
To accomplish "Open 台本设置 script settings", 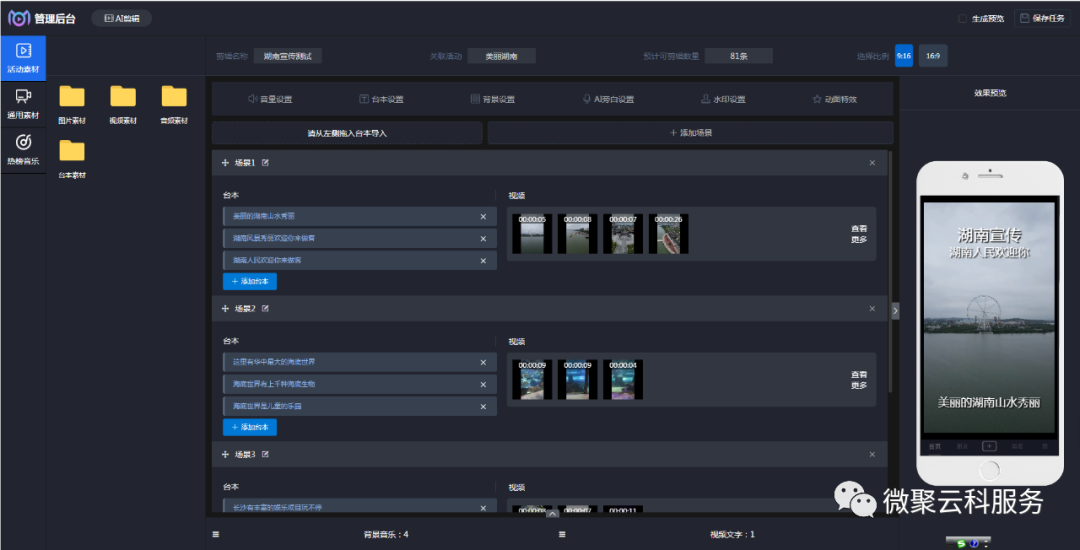I will click(382, 99).
